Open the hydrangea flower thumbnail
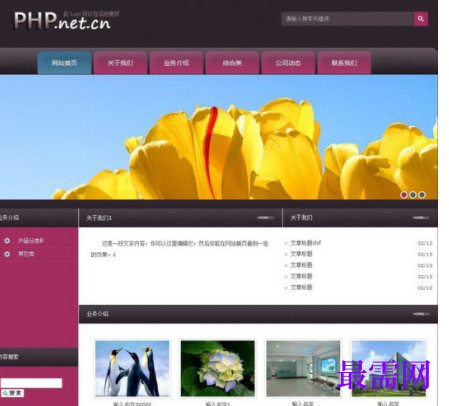The image size is (449, 406). 218,368
